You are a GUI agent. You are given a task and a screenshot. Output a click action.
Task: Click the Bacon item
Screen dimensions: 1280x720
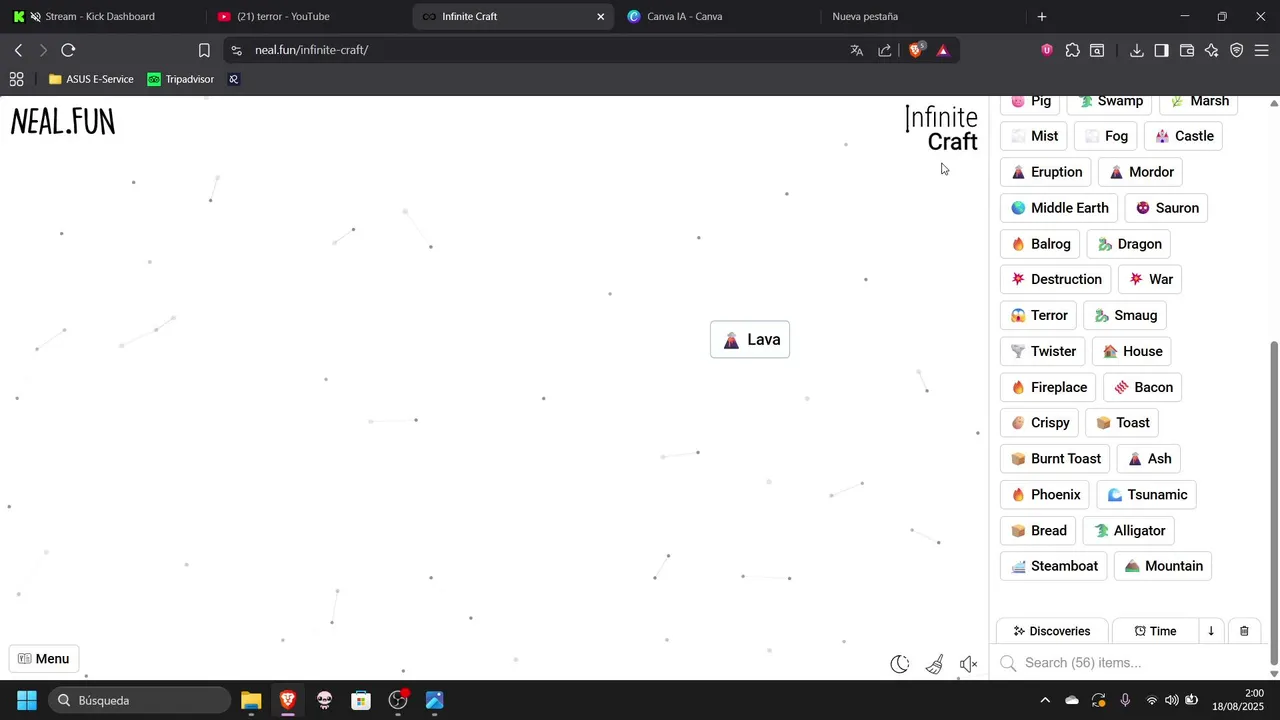pos(1144,387)
